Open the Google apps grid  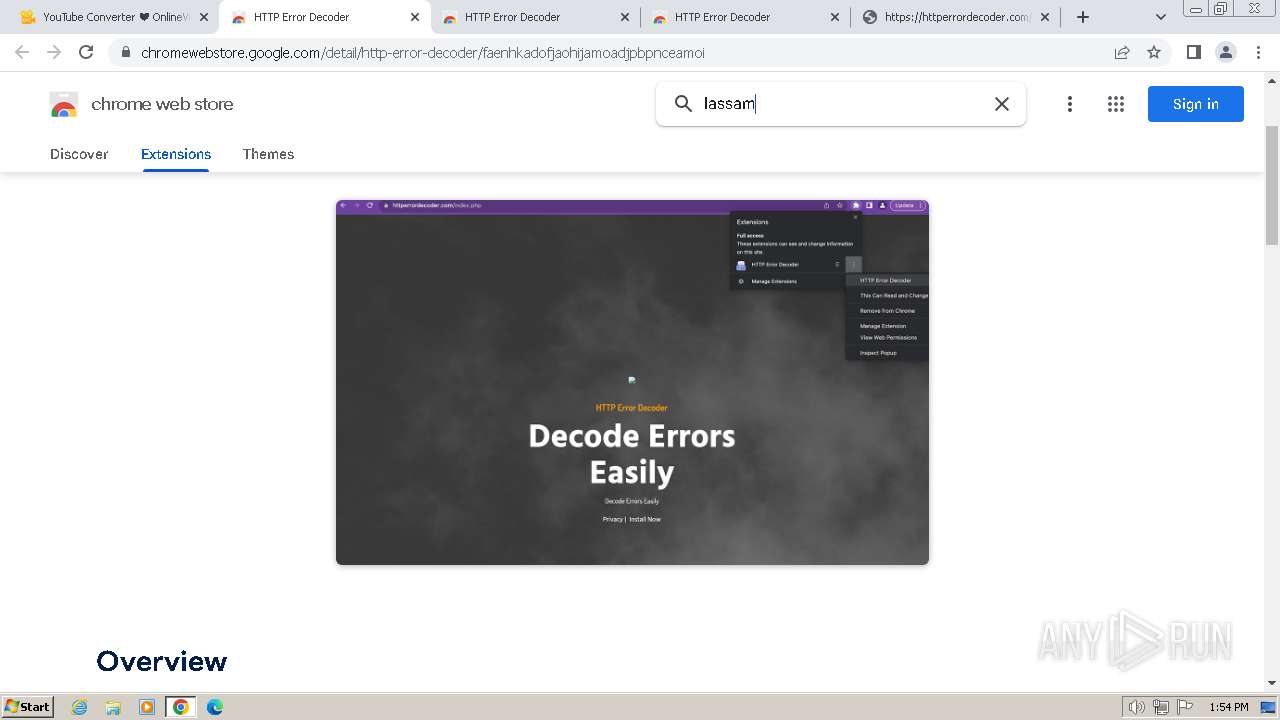pos(1116,104)
